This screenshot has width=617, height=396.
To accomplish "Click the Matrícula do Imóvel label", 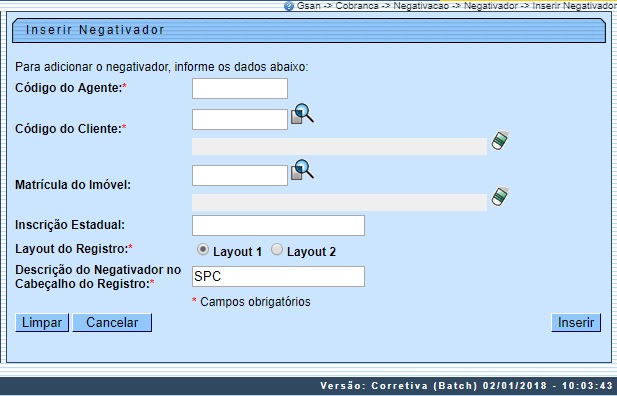I will tap(73, 185).
